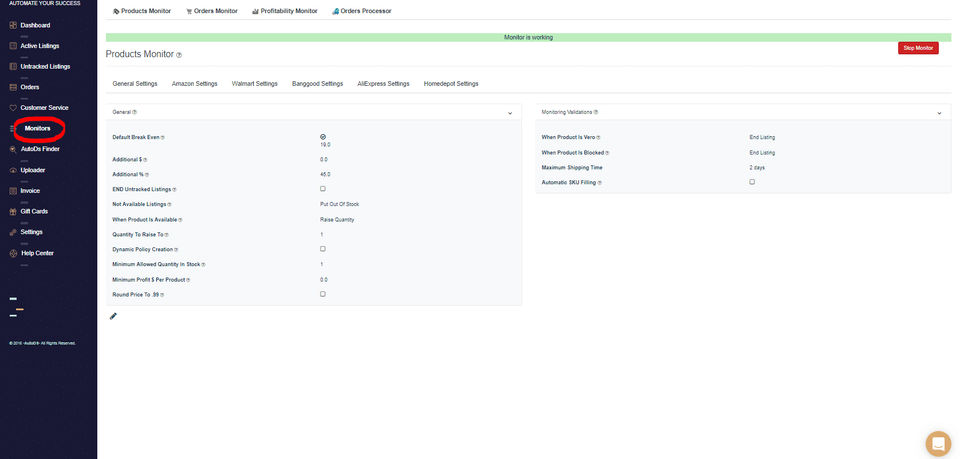Toggle Round Price To .99 checkbox
960x459 pixels.
click(x=323, y=294)
